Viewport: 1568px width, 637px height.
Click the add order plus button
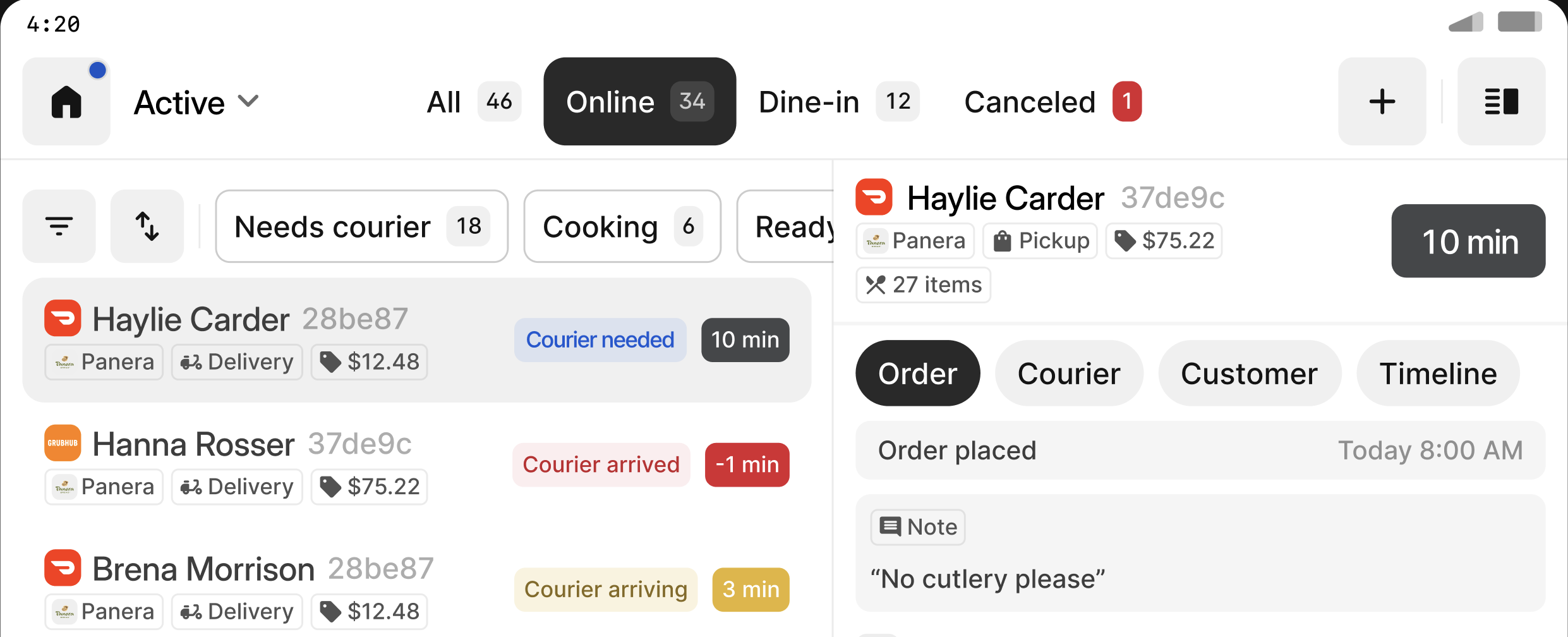point(1382,101)
